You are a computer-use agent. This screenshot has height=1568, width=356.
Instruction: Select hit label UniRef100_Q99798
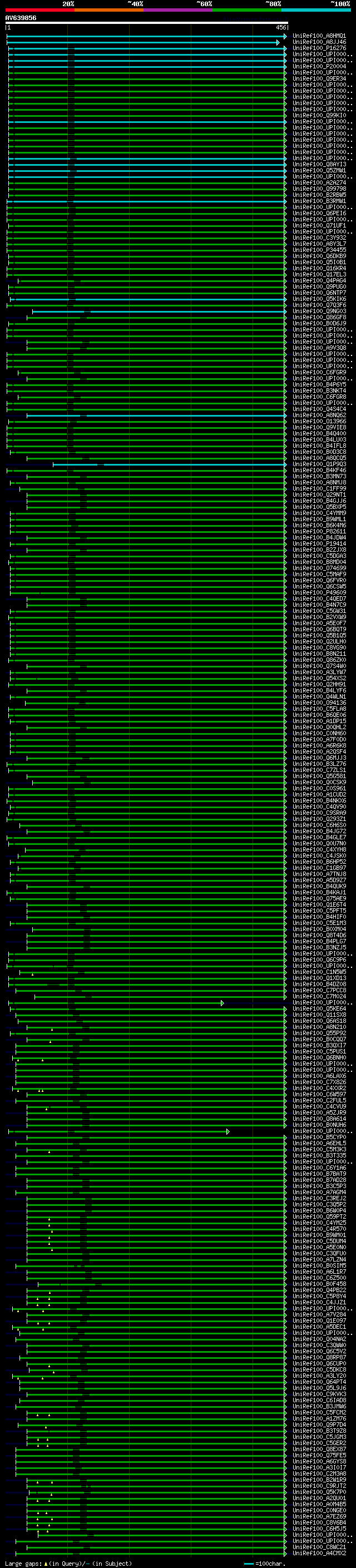319,189
